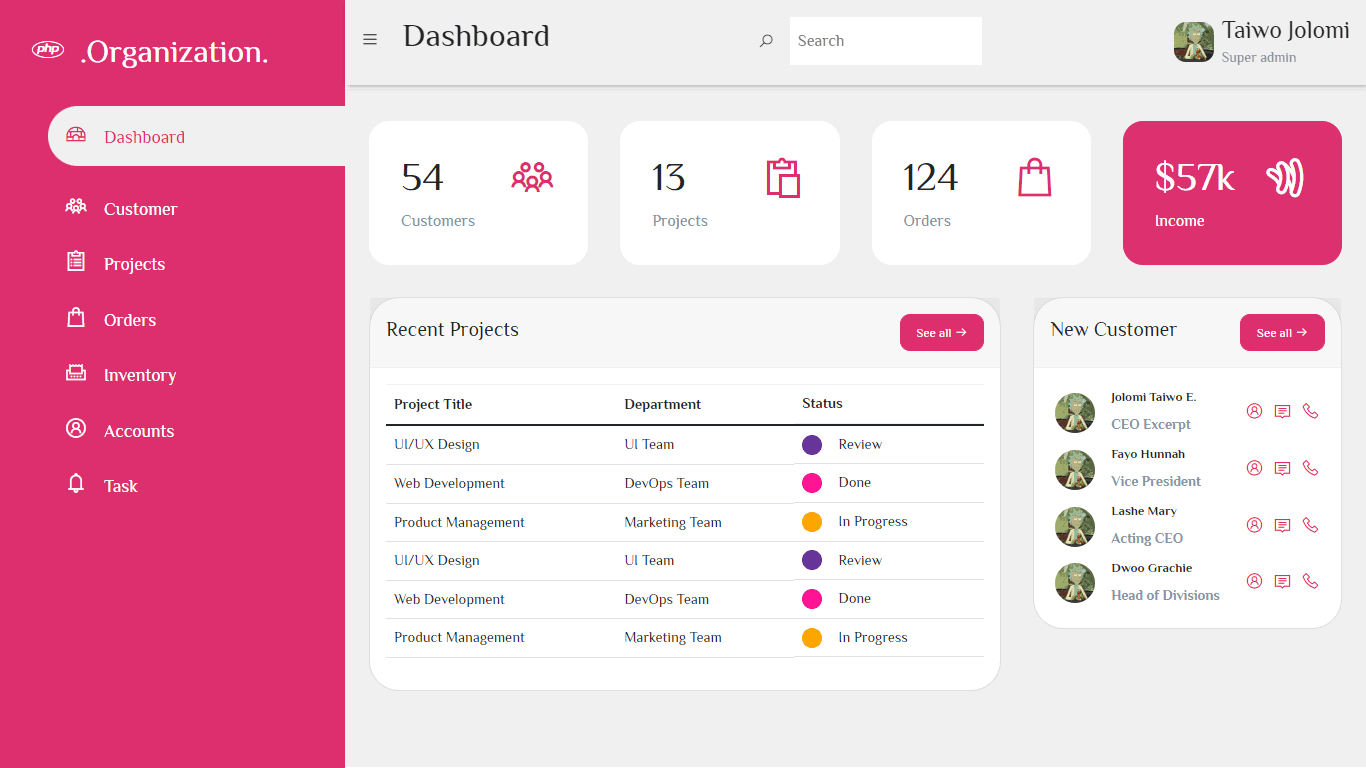1366x768 pixels.
Task: Click Fayo Hunnah's avatar thumbnail
Action: click(x=1075, y=469)
